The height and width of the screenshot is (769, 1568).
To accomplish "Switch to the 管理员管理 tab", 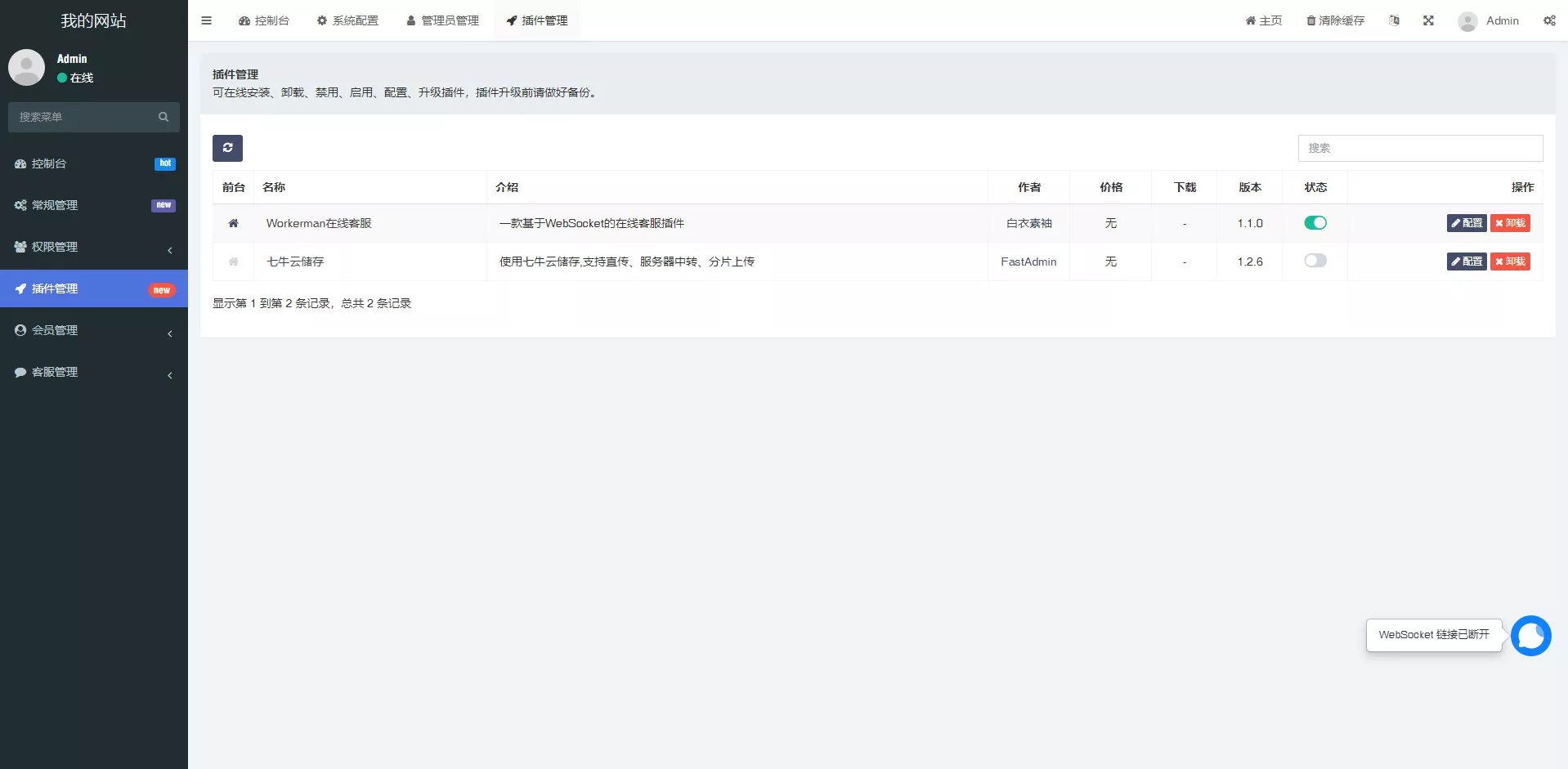I will click(442, 20).
